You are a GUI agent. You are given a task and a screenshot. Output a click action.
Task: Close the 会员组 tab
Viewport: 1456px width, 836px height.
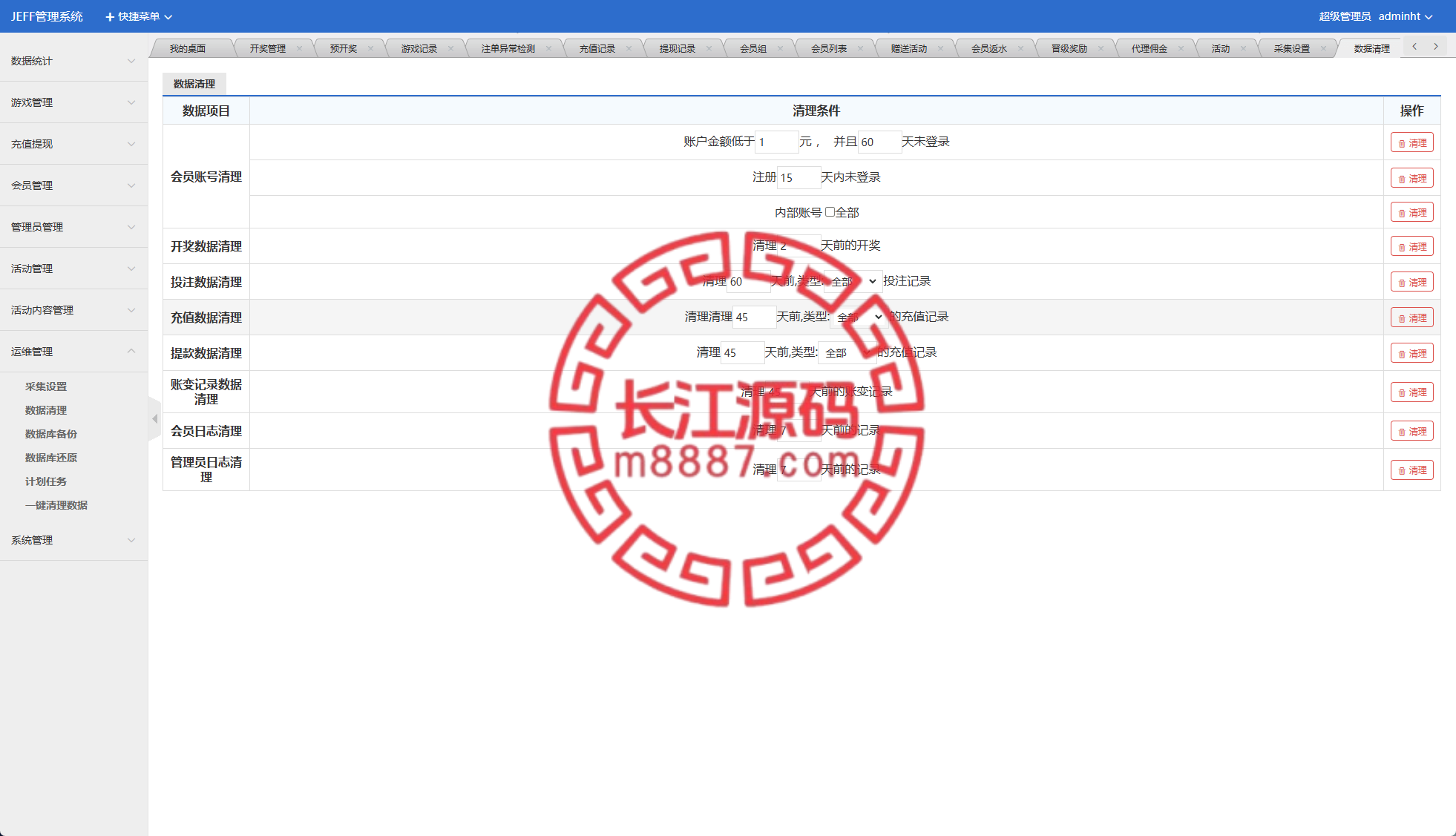(780, 49)
